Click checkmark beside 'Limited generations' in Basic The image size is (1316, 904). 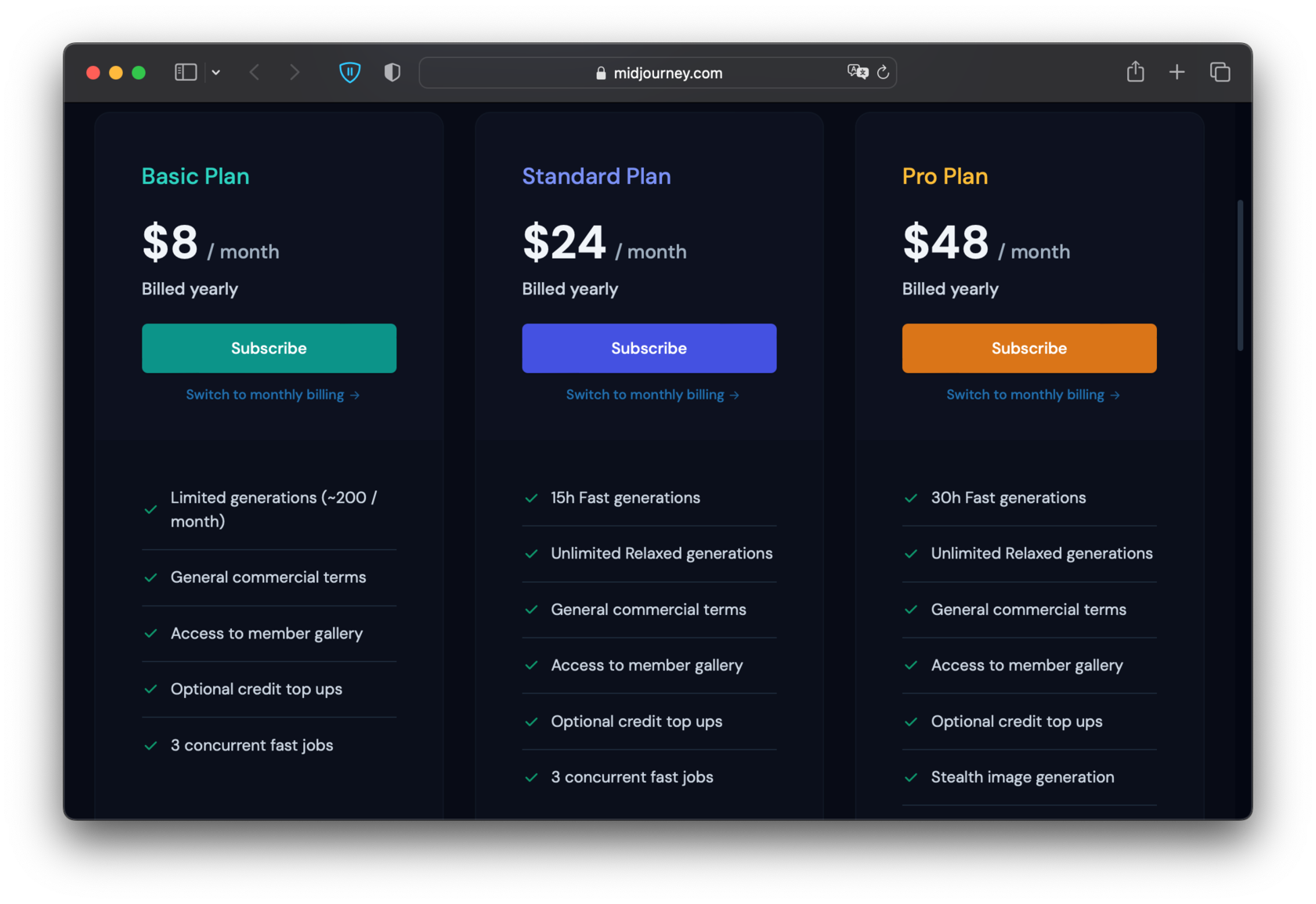pos(150,510)
